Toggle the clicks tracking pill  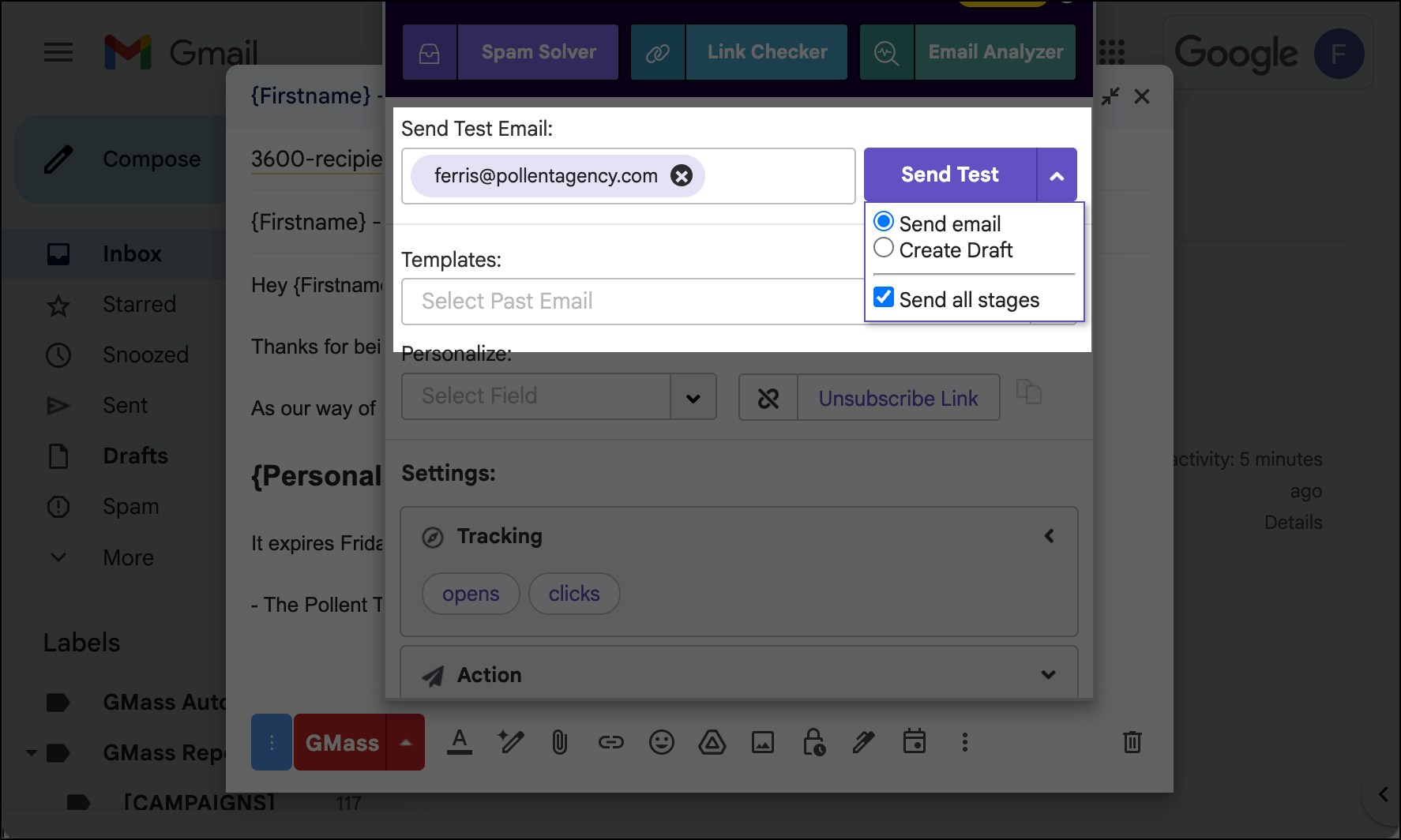[574, 594]
